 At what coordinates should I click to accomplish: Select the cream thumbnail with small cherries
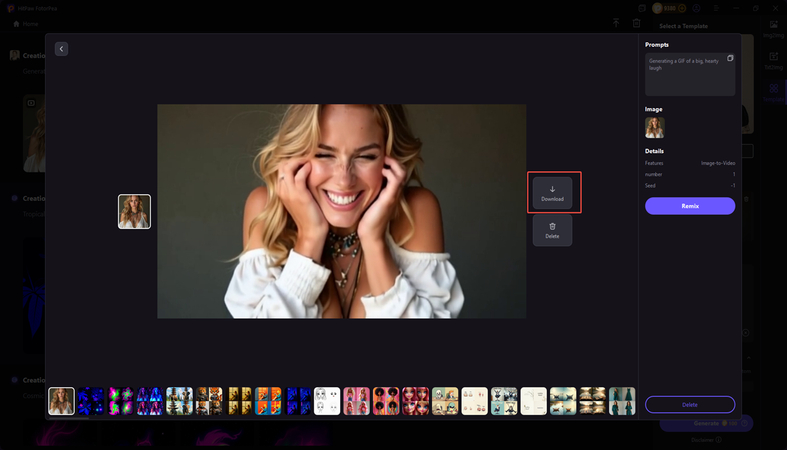(475, 401)
